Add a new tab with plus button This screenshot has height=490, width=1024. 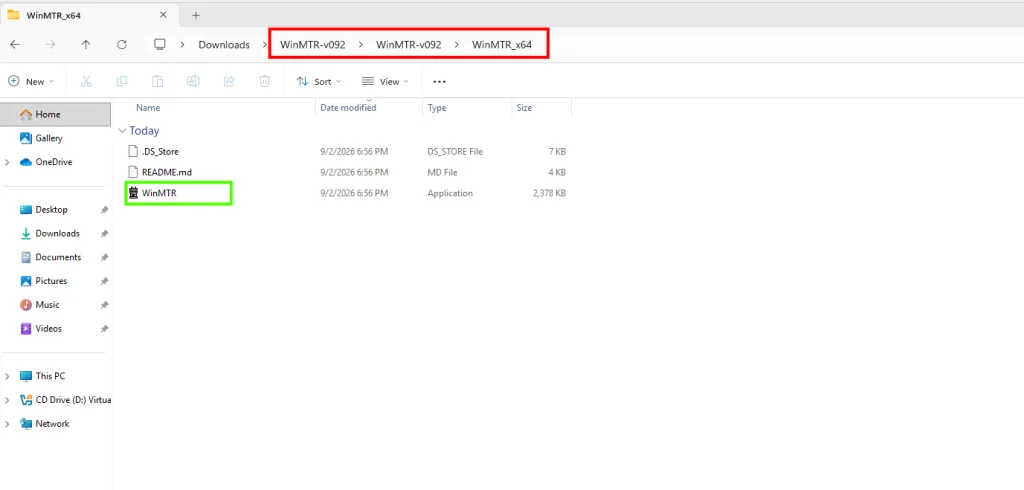(196, 15)
